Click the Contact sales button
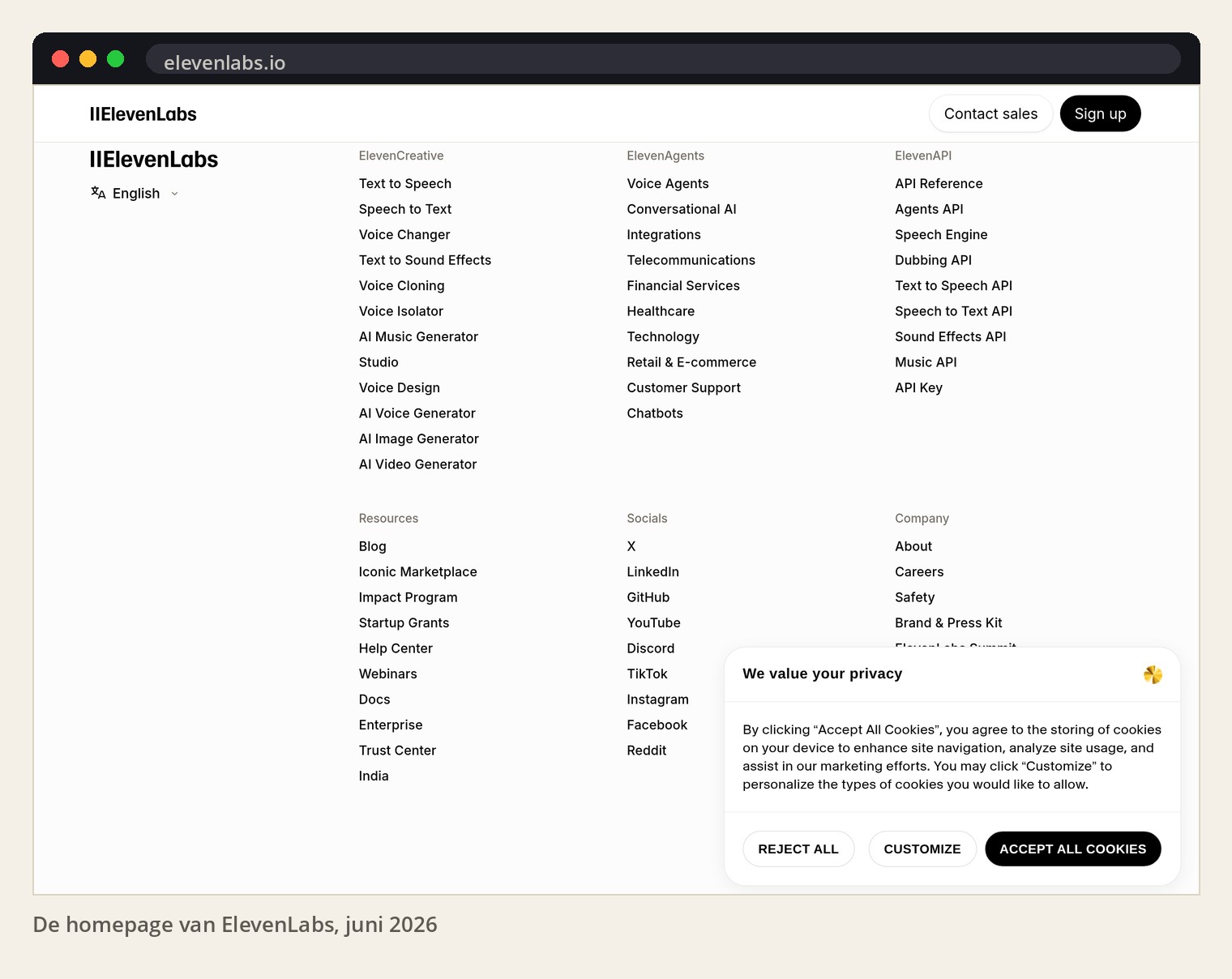 (x=990, y=113)
